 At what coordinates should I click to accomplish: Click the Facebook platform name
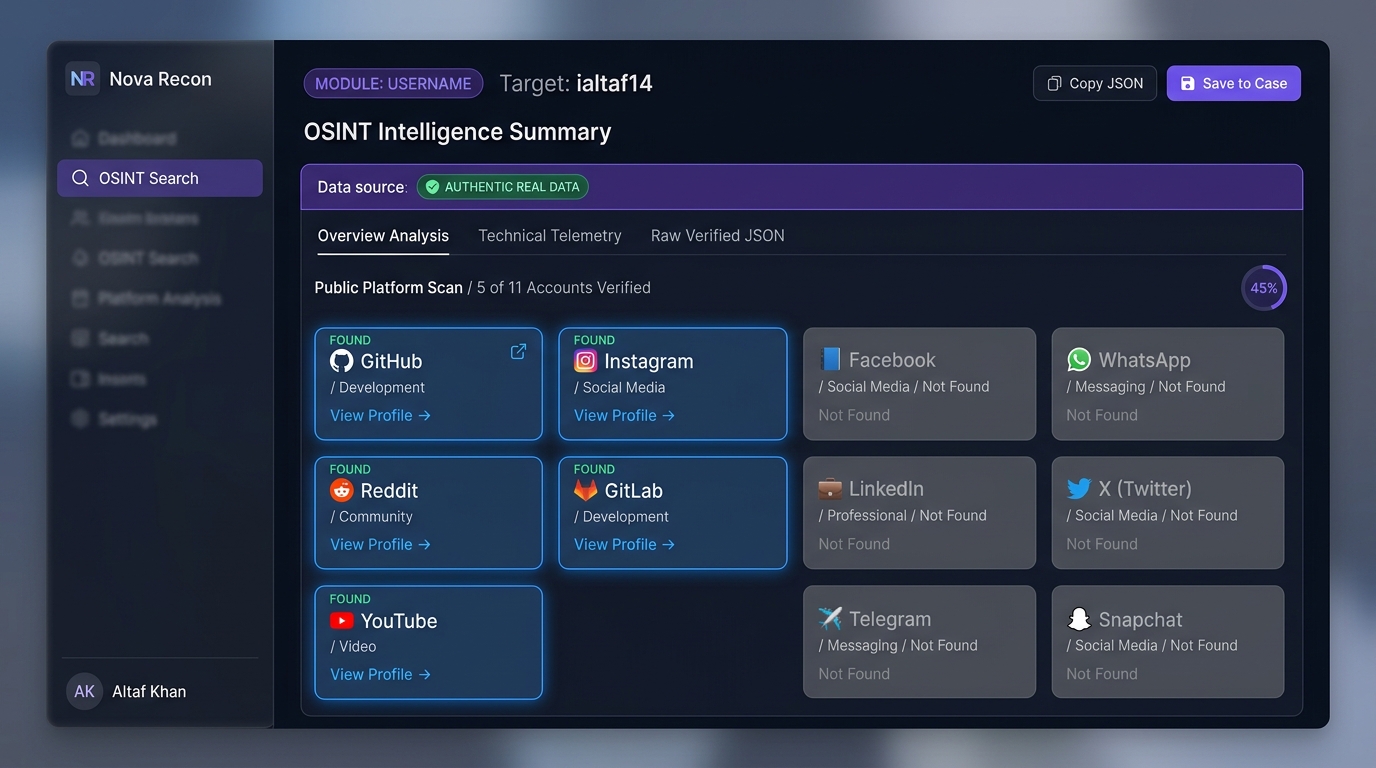click(x=892, y=360)
